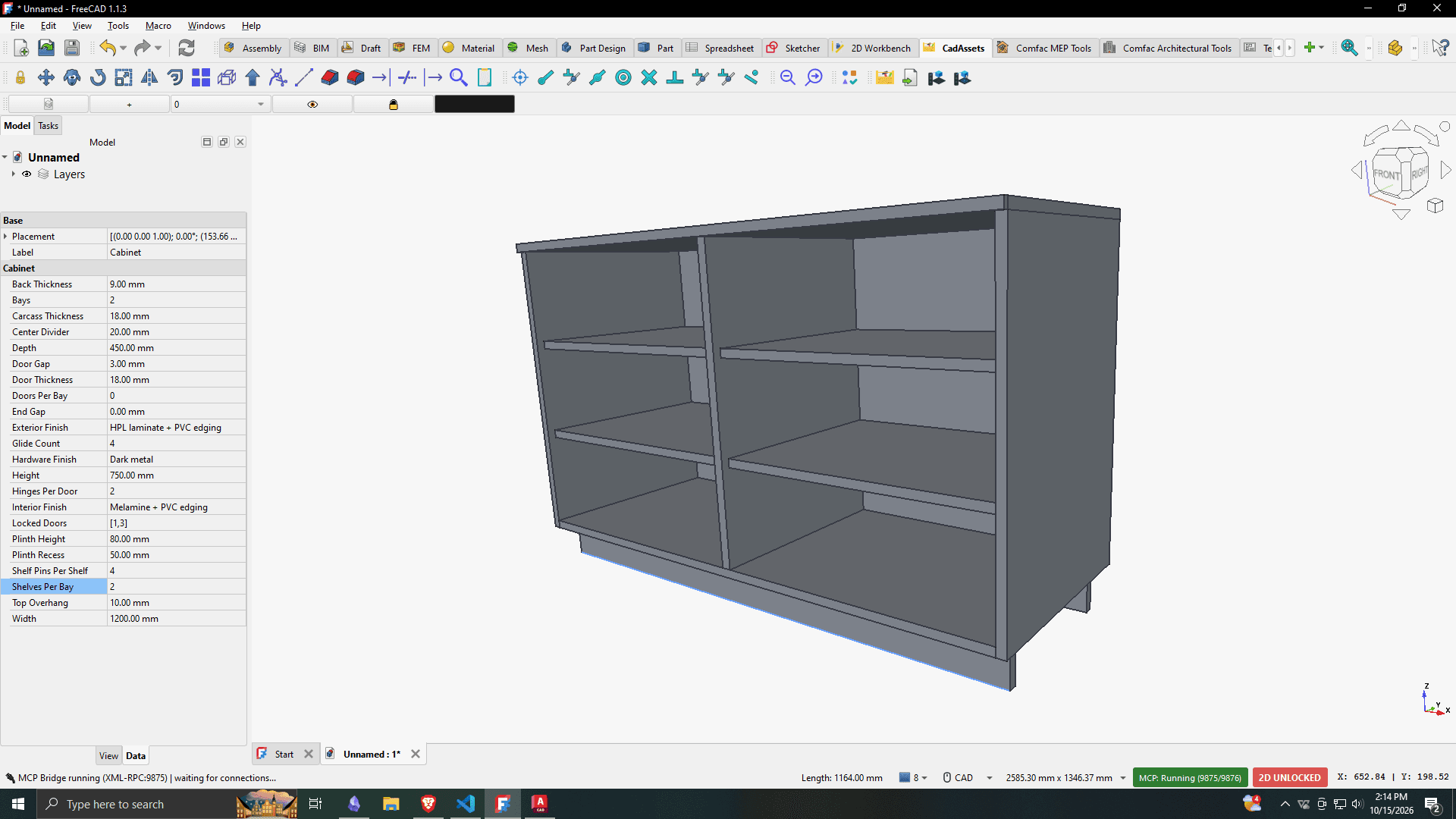The image size is (1456, 819).
Task: Open the Macro menu
Action: (x=158, y=25)
